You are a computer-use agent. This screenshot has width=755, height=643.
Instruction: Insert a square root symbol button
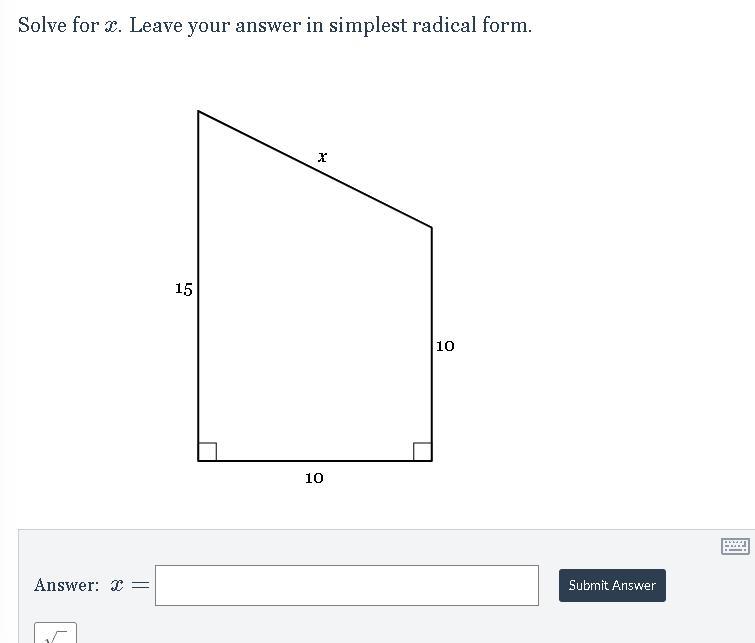tap(55, 633)
